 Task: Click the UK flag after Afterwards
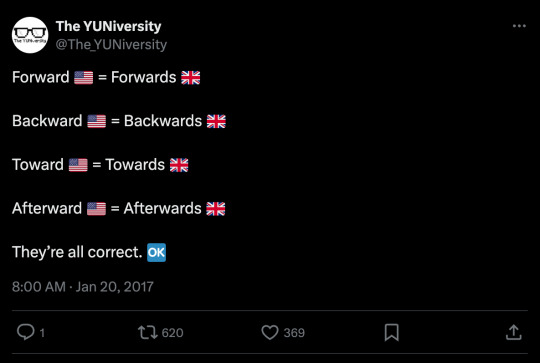pos(216,209)
